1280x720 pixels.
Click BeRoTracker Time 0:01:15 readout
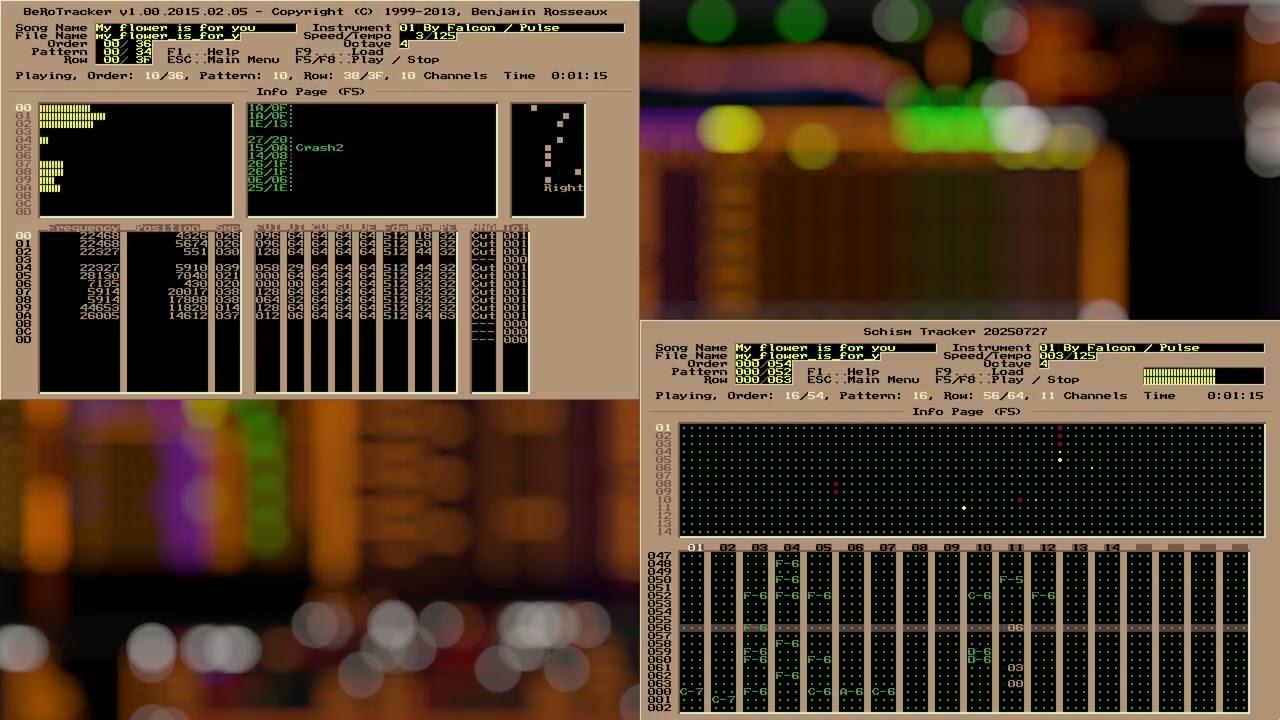tap(555, 76)
